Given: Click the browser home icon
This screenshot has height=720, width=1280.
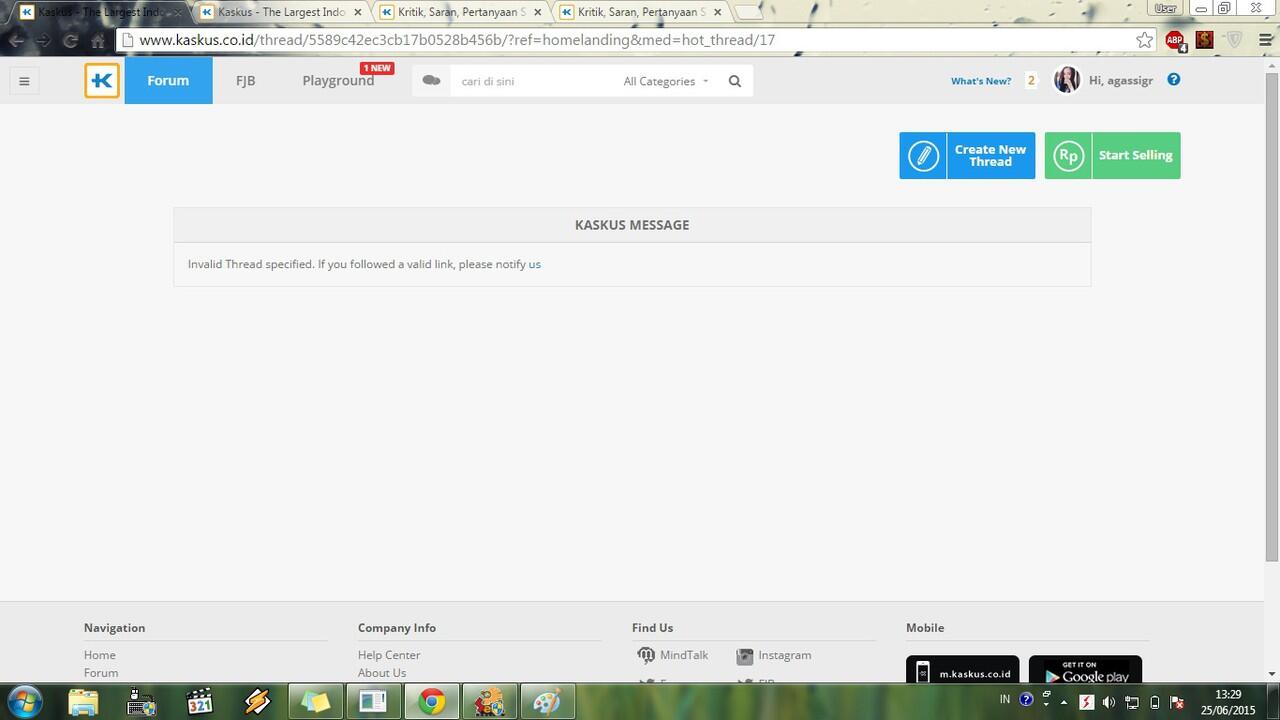Looking at the screenshot, I should point(98,41).
